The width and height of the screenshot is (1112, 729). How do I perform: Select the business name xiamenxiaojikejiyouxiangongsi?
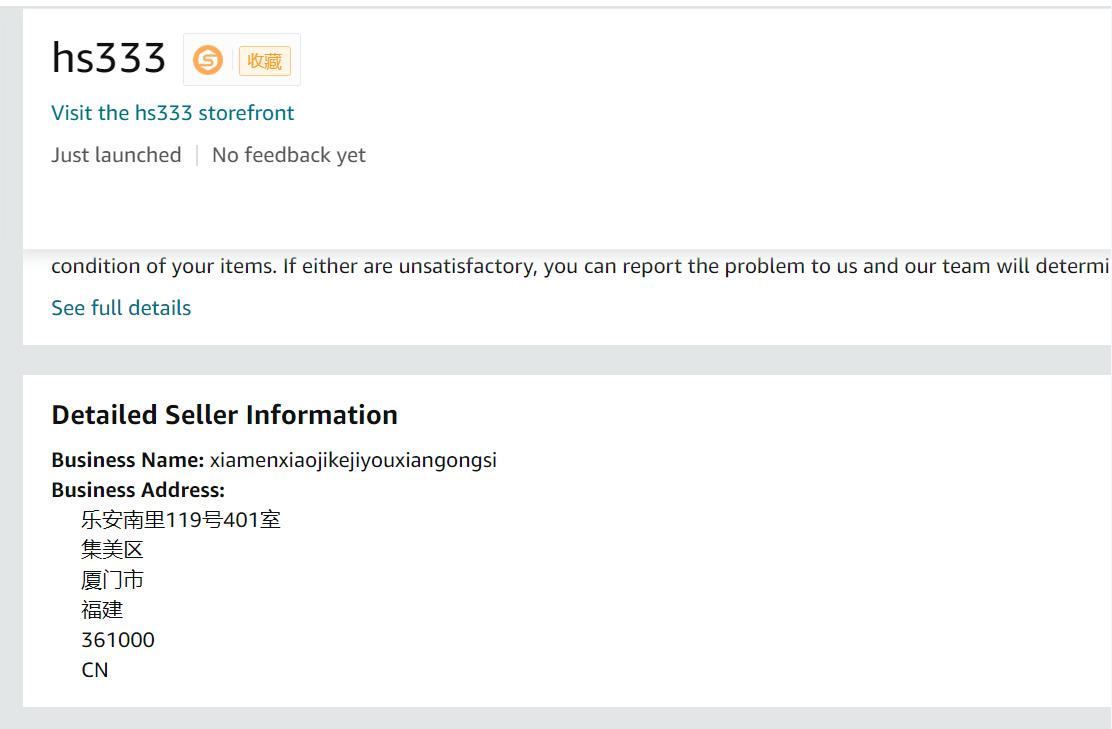click(353, 461)
